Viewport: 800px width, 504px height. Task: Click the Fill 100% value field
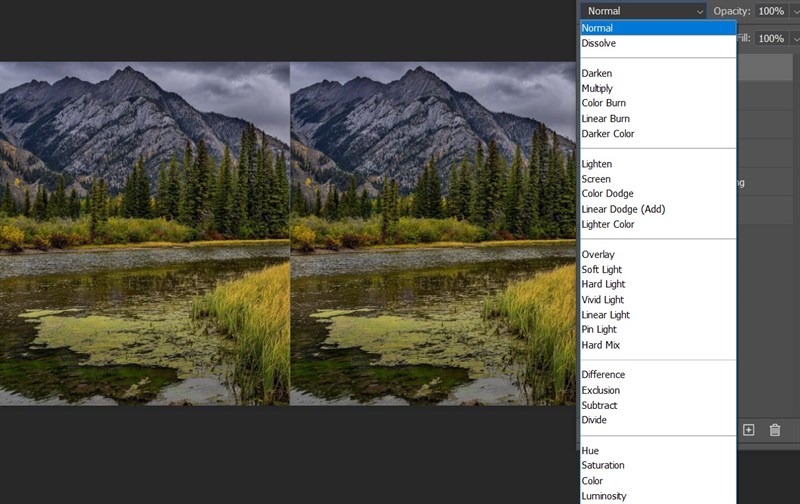click(x=771, y=38)
